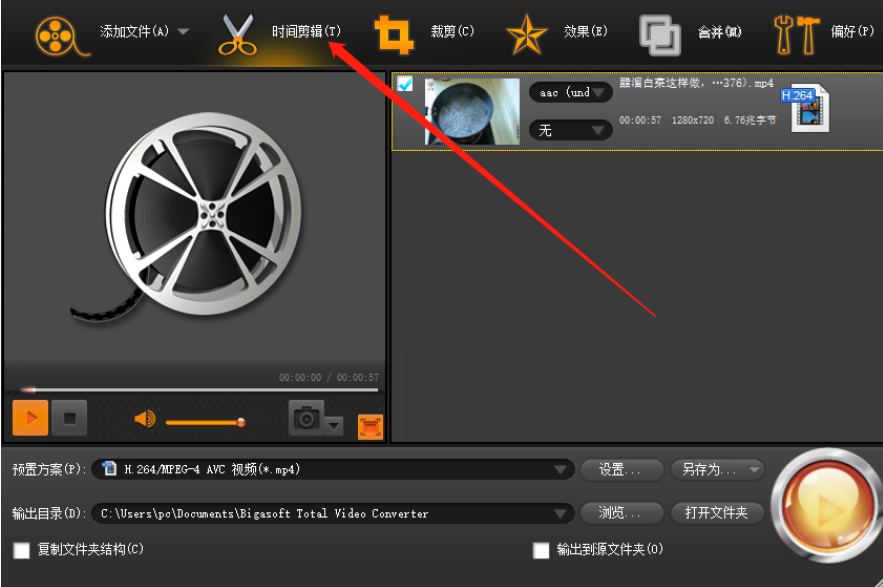Stop preview playback

click(x=69, y=417)
